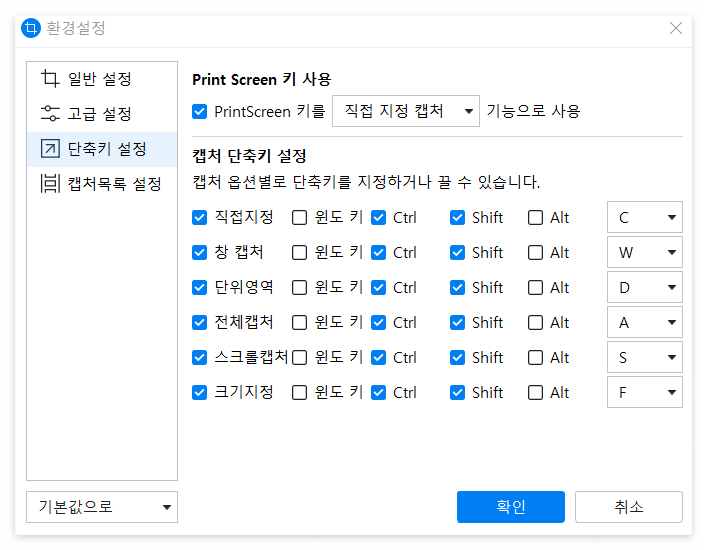Open the key dropdown showing F
Screen dimensions: 707x550
(645, 392)
